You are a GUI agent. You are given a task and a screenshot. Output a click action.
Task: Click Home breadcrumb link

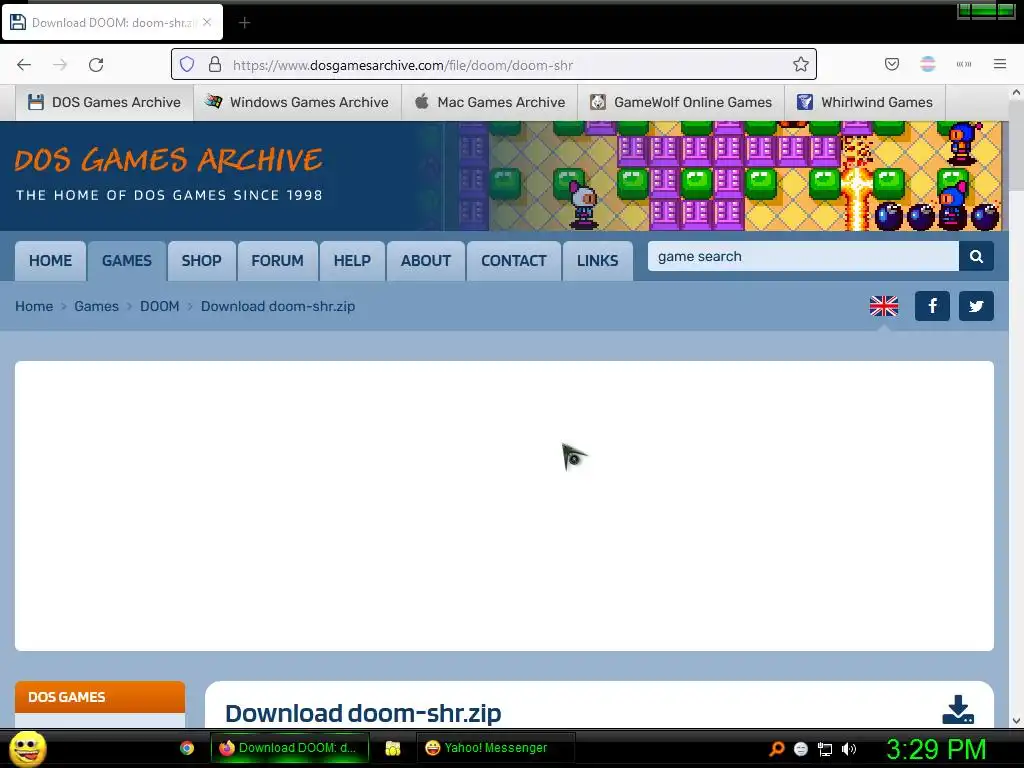[x=34, y=306]
